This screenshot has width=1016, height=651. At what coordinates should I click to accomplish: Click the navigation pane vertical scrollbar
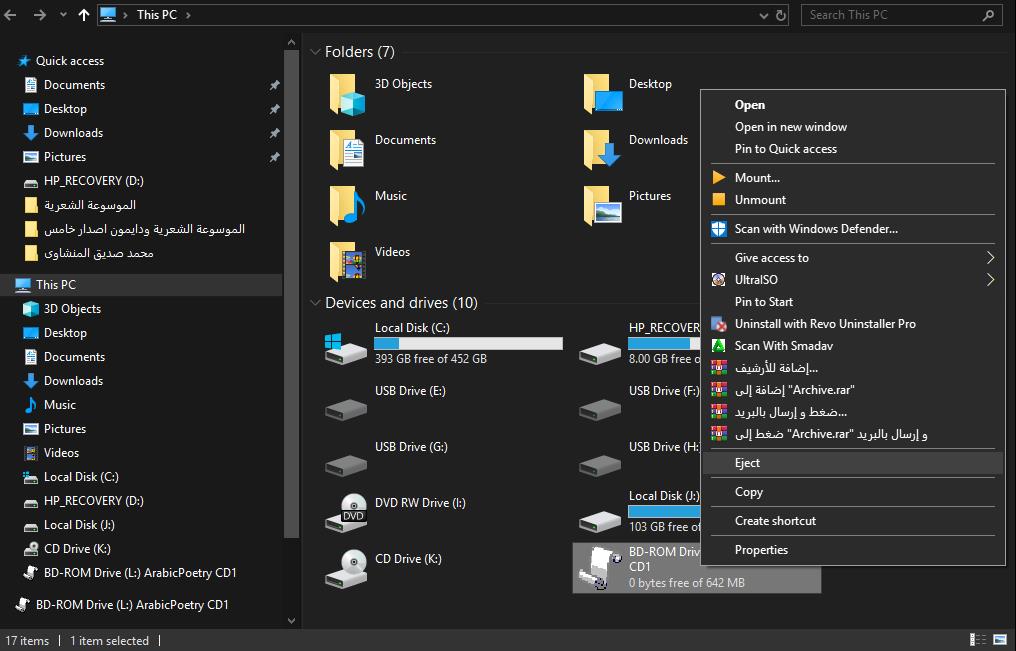pyautogui.click(x=292, y=300)
